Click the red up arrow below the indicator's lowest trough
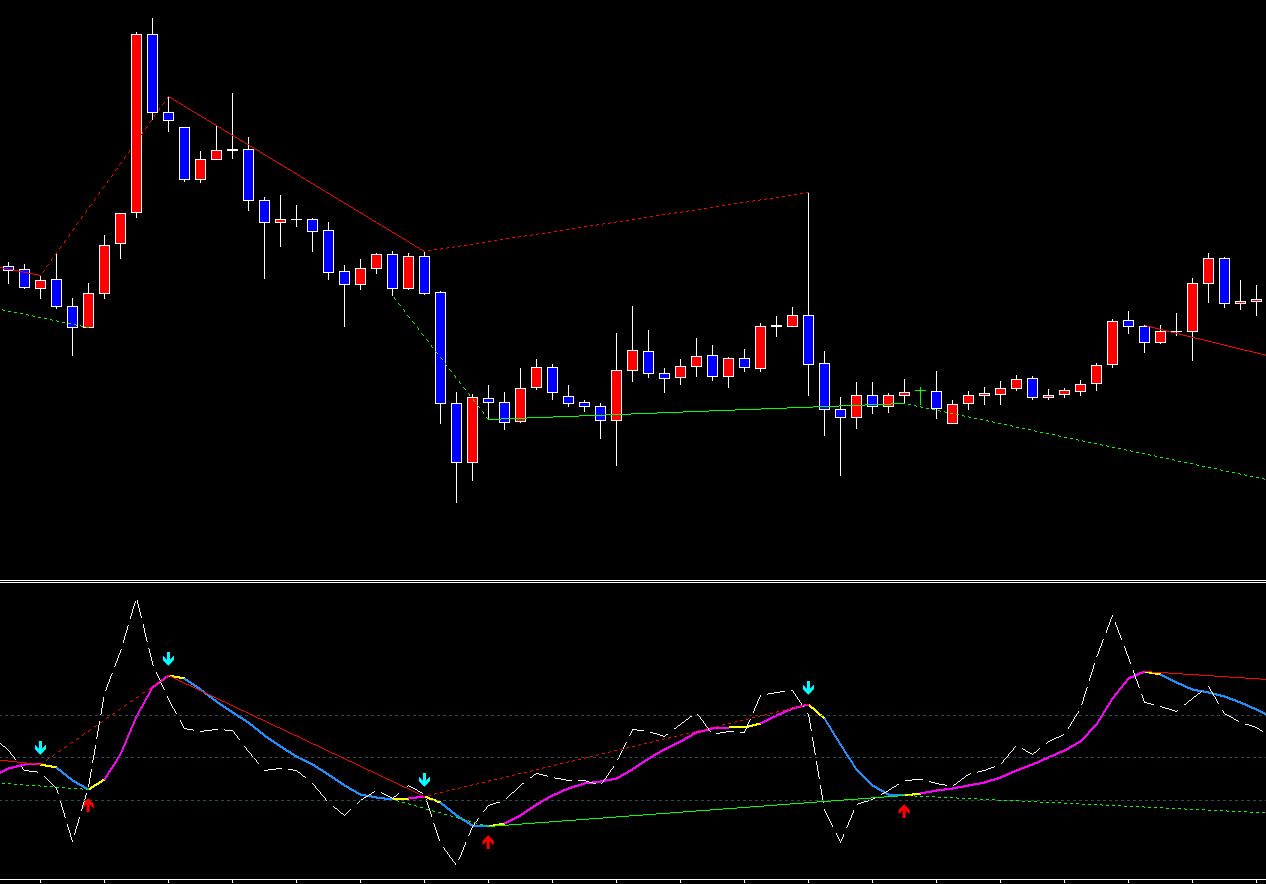The width and height of the screenshot is (1266, 884). (488, 842)
